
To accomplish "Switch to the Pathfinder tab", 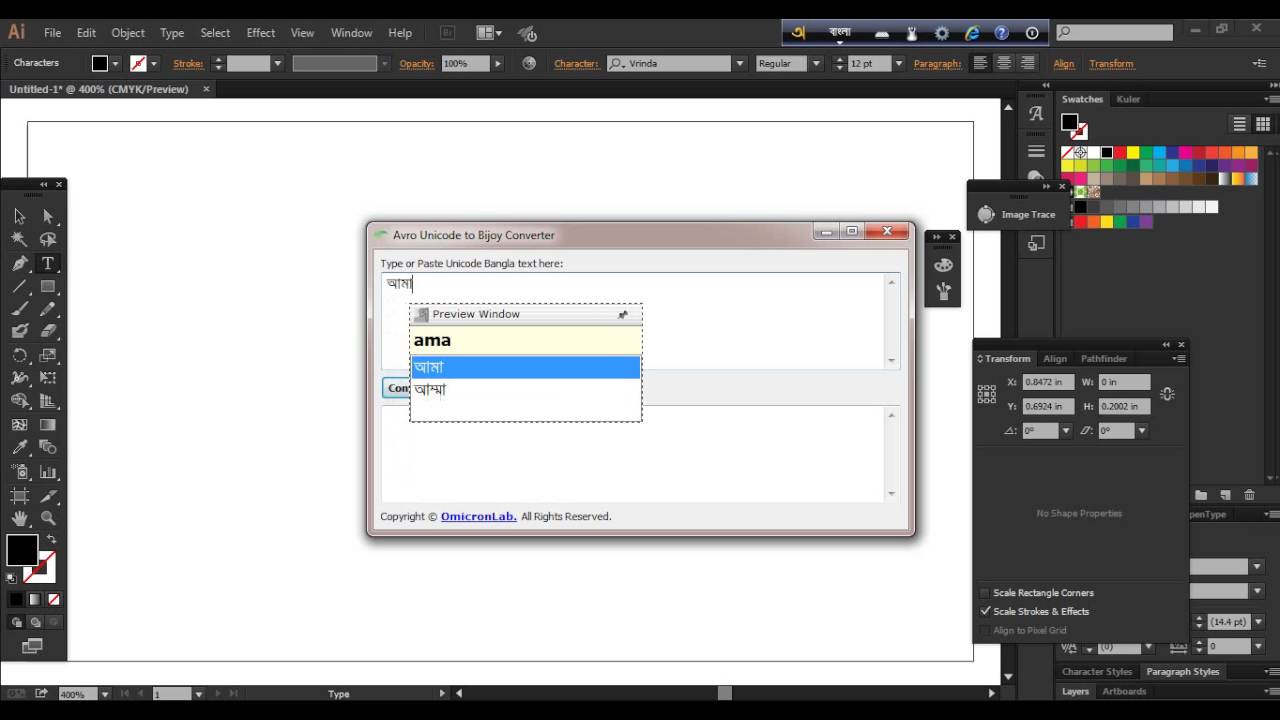I will click(x=1104, y=358).
